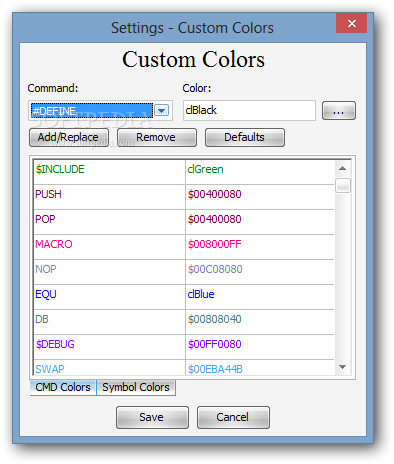Click the list scrollbar thumb
The width and height of the screenshot is (394, 464).
click(343, 186)
